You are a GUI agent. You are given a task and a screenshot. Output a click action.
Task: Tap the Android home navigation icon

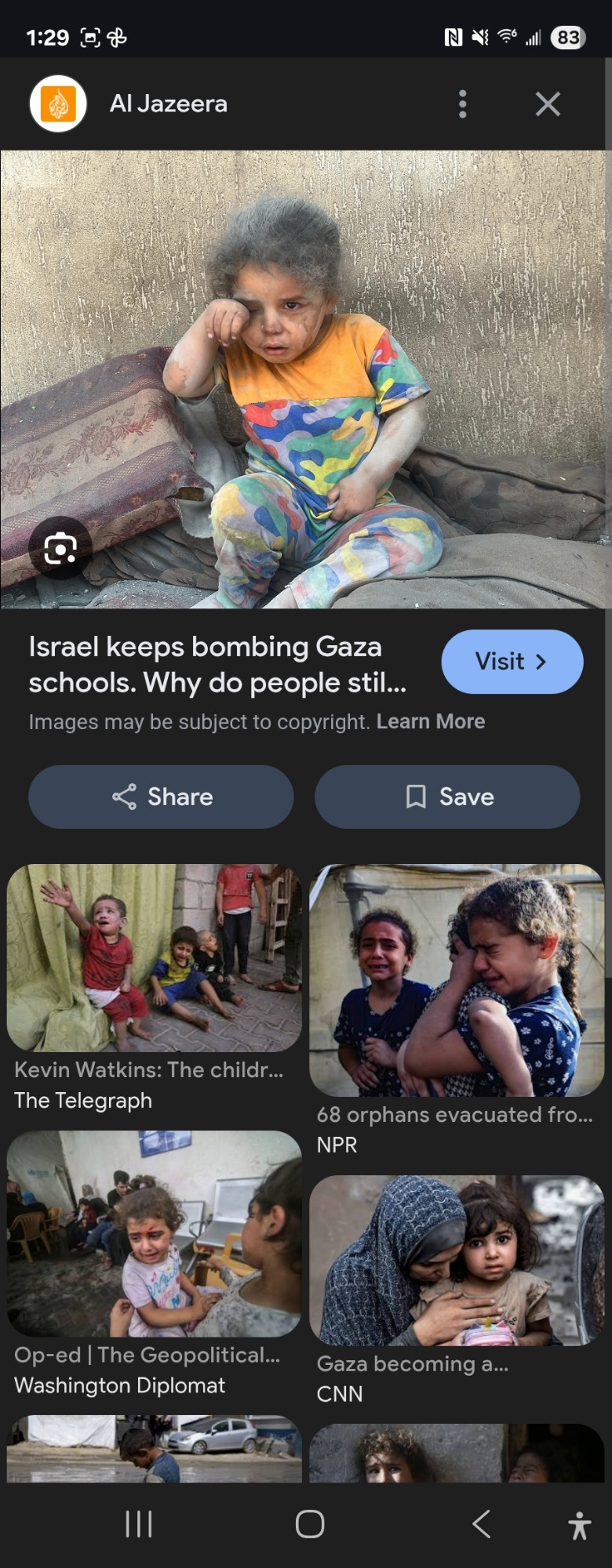(310, 1524)
